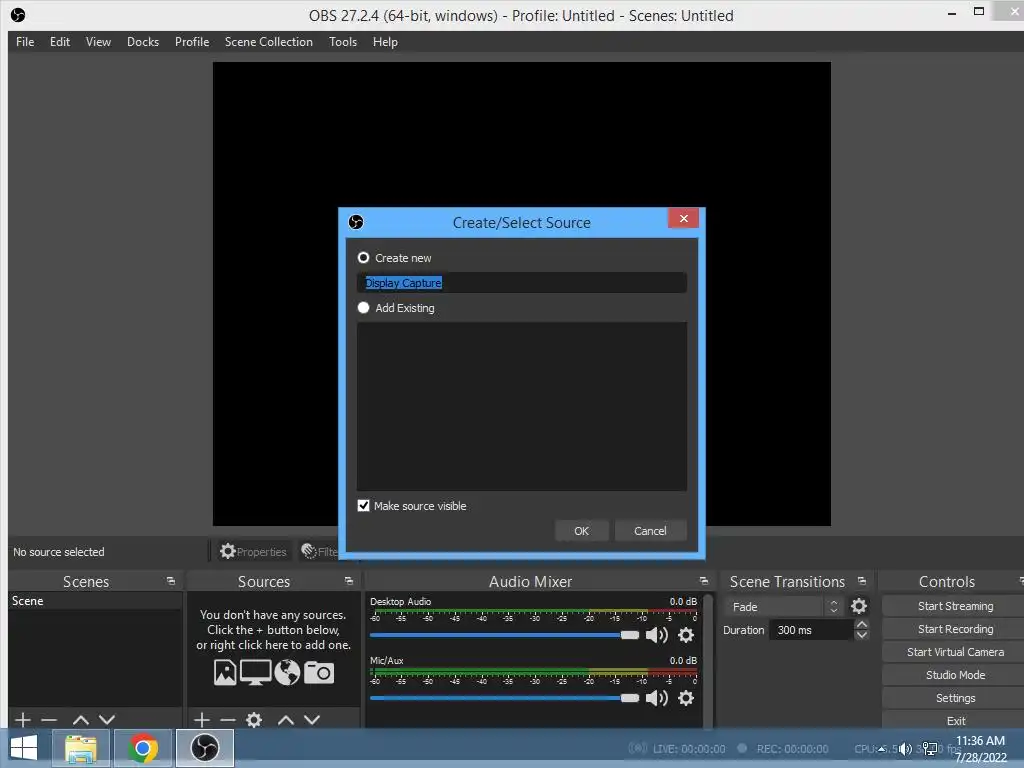Image resolution: width=1024 pixels, height=768 pixels.
Task: Click OK in Create/Select Source dialog
Action: point(581,531)
